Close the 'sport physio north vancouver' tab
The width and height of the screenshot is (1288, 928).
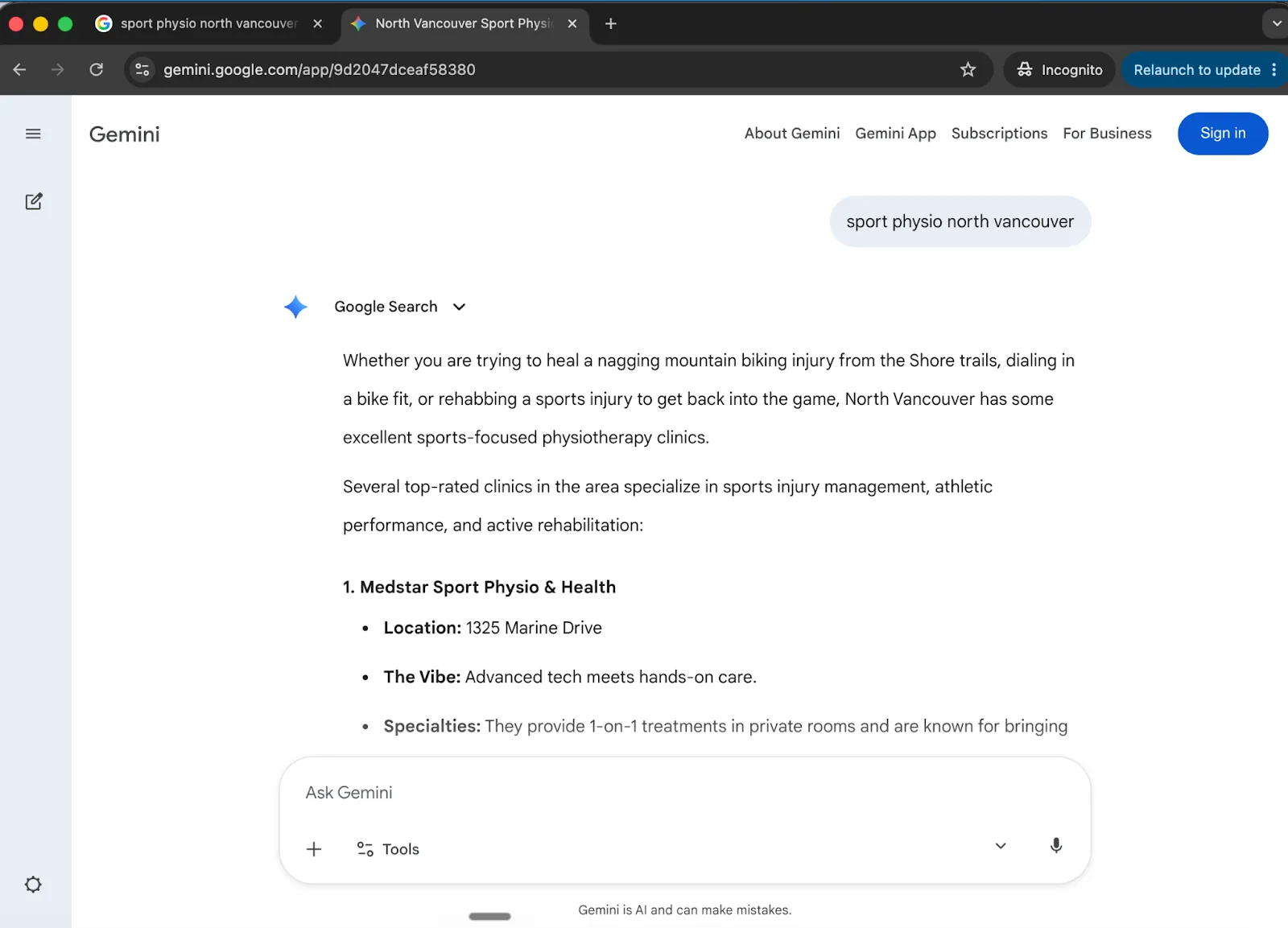(318, 23)
